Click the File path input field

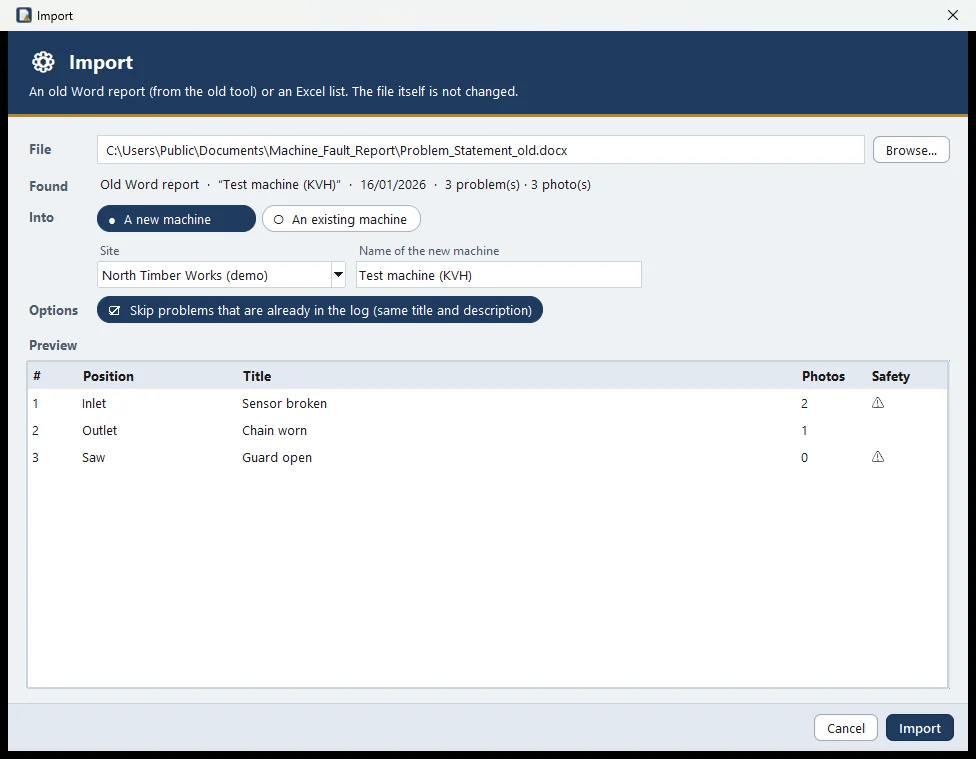(x=481, y=150)
